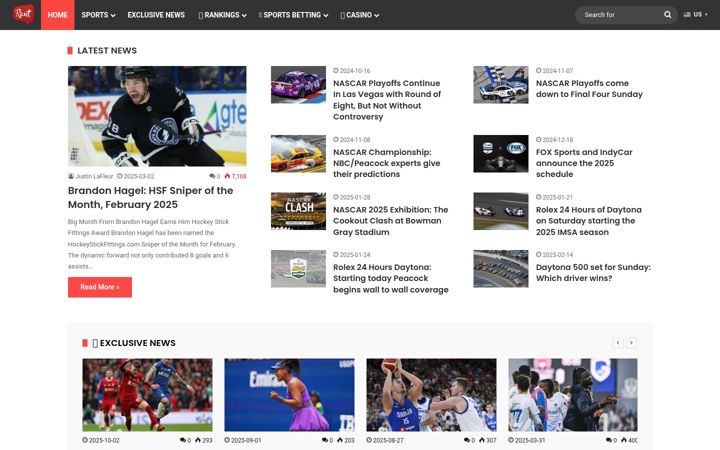Click flame icon showing 293 views
Screen dimensions: 720x450
point(198,440)
